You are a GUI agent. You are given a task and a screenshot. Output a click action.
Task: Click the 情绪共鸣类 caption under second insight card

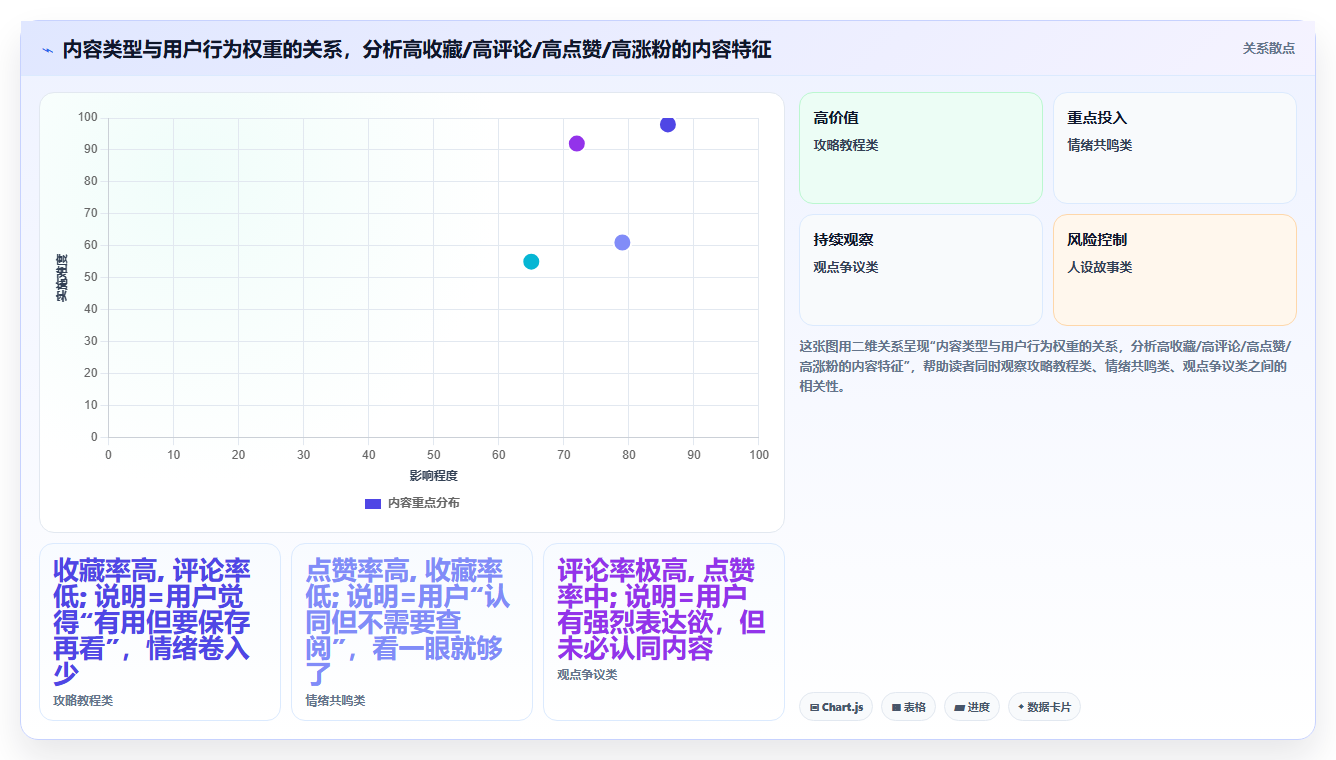335,701
